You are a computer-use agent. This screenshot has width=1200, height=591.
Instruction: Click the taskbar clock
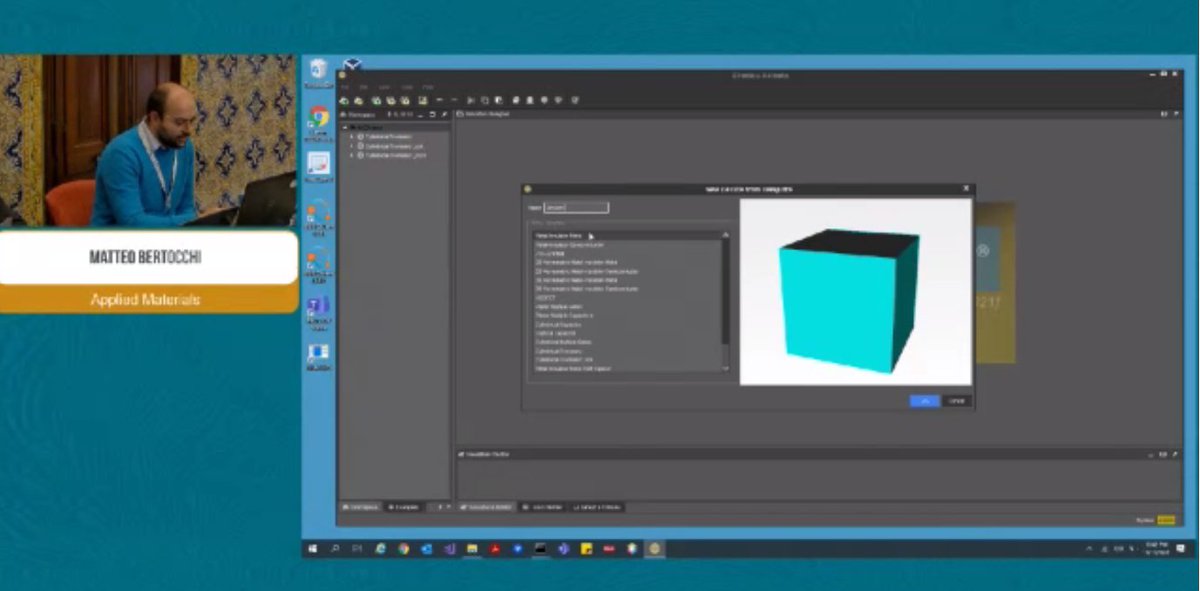[x=1156, y=549]
